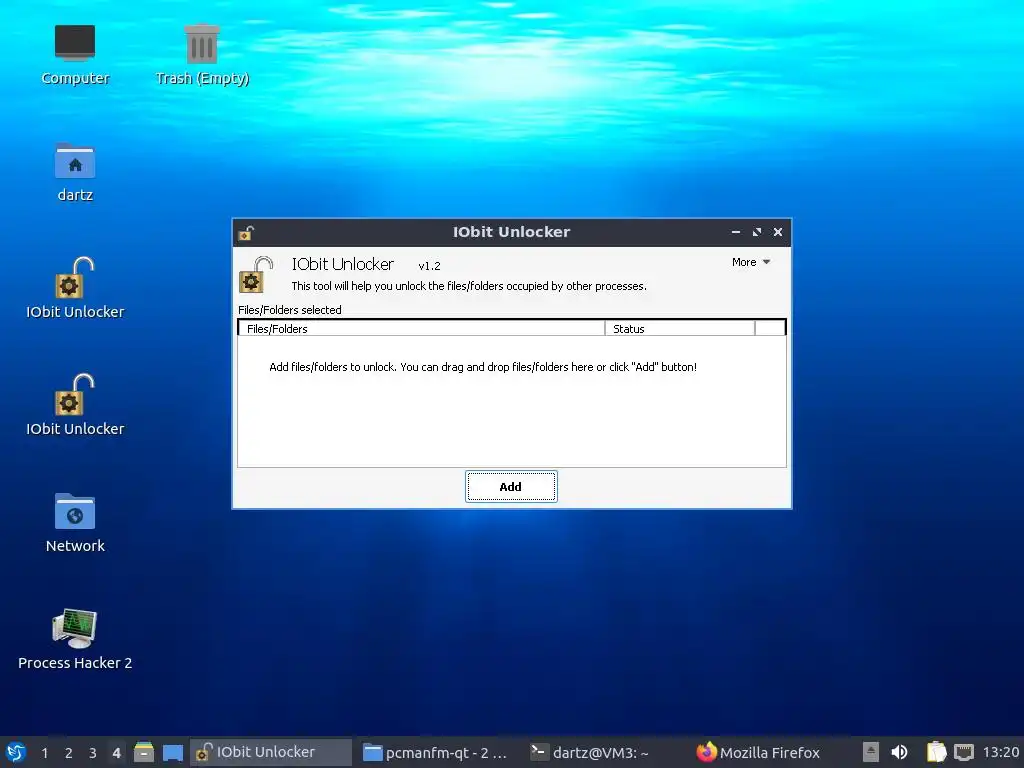Click the Files/Folders column header
The height and width of the screenshot is (768, 1024).
click(422, 328)
